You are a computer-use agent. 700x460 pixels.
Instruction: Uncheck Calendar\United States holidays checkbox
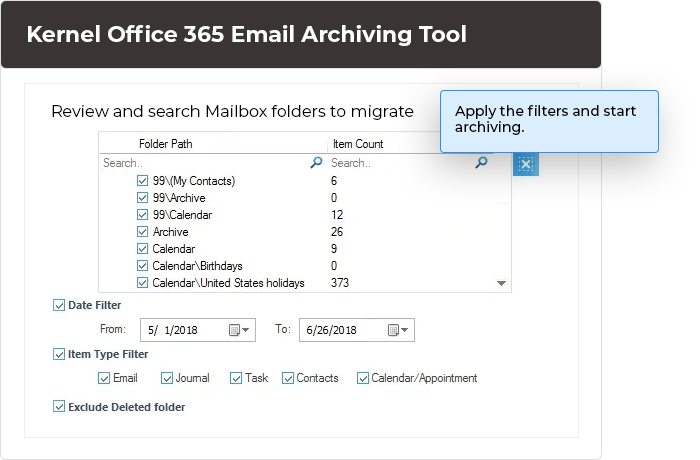(142, 283)
